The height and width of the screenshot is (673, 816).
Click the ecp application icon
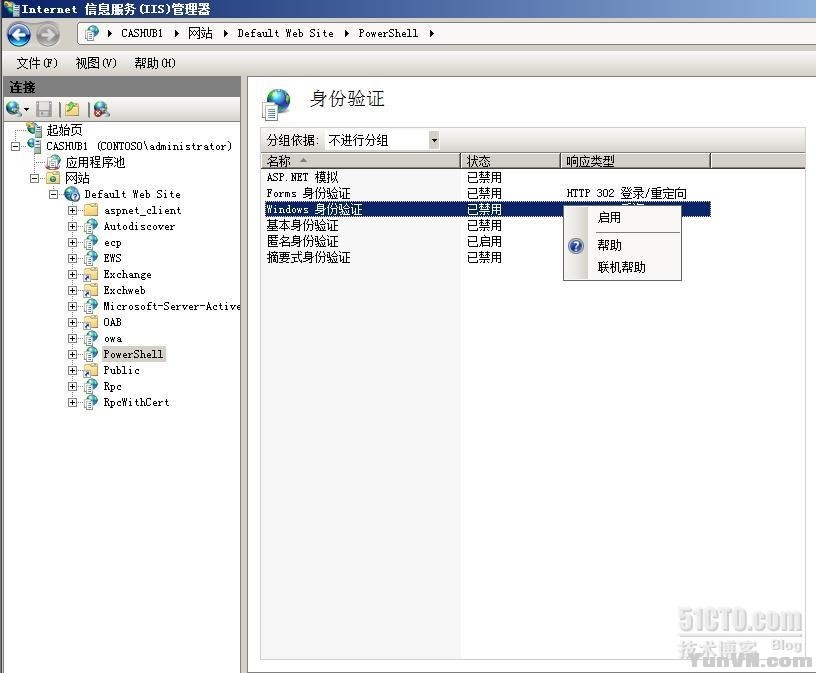[91, 242]
